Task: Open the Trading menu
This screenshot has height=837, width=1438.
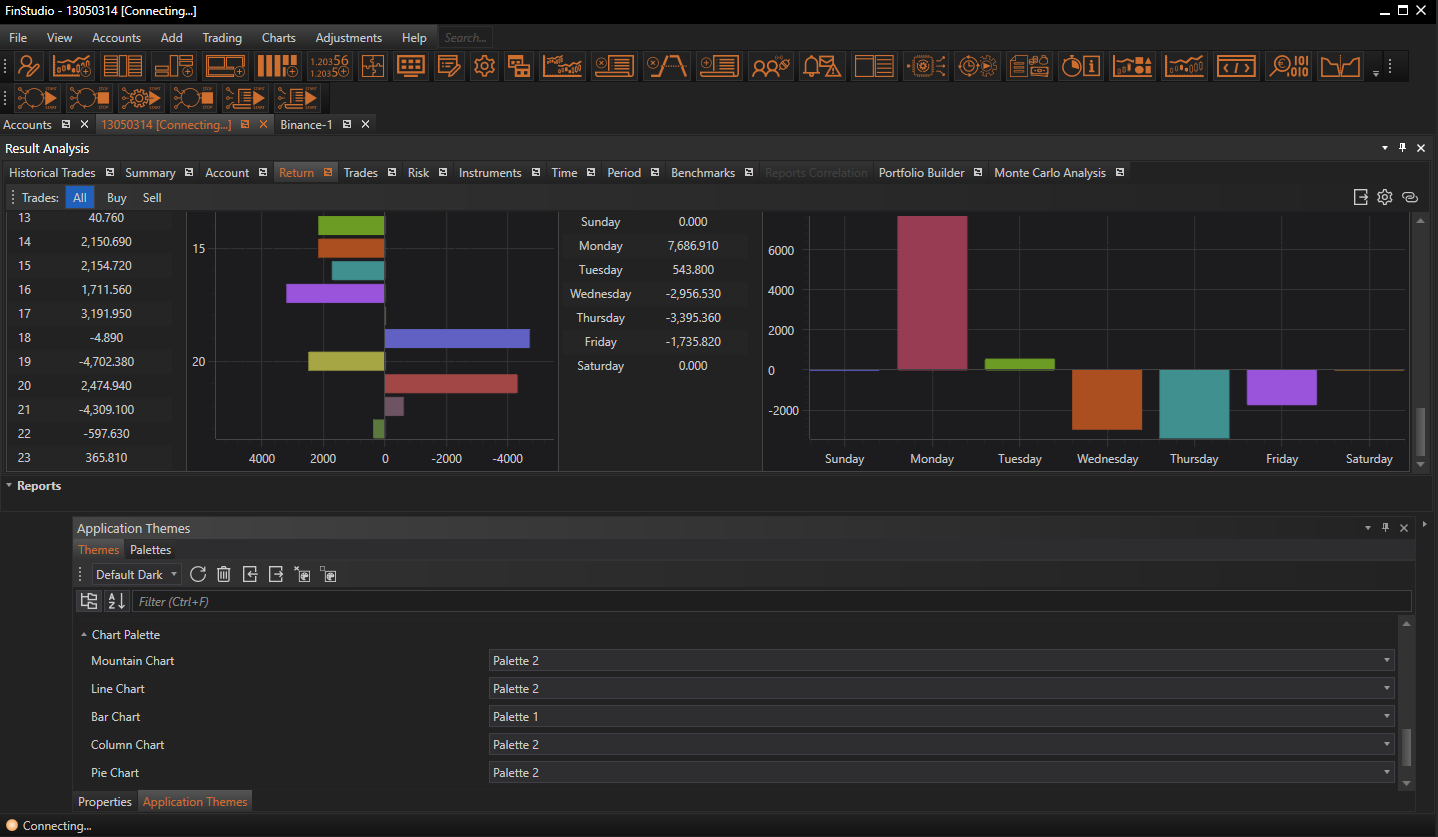Action: tap(222, 38)
